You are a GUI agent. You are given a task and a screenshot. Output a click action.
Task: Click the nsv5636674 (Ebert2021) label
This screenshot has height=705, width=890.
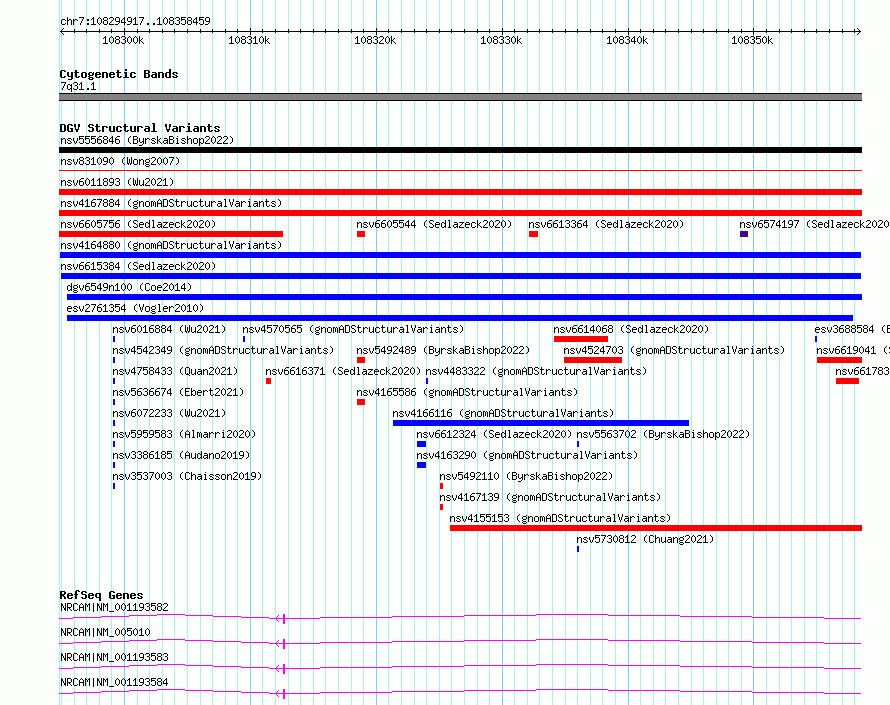tap(178, 392)
